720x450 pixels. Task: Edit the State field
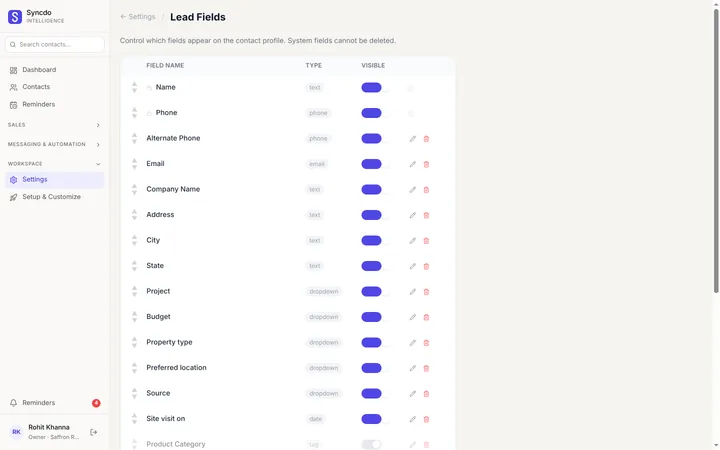click(412, 266)
